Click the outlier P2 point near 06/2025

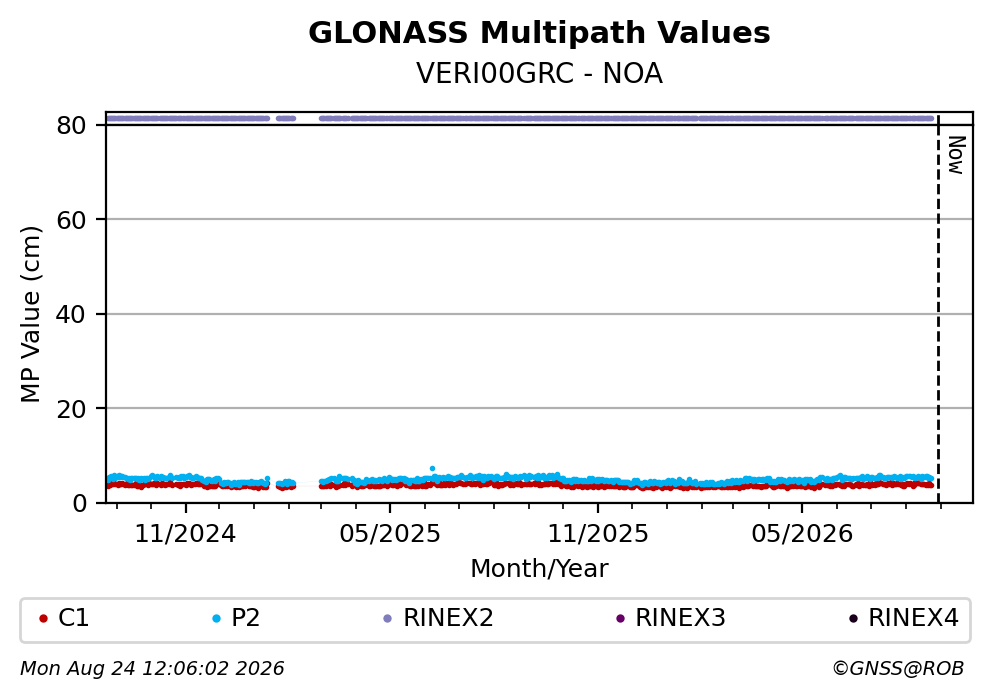[x=433, y=469]
